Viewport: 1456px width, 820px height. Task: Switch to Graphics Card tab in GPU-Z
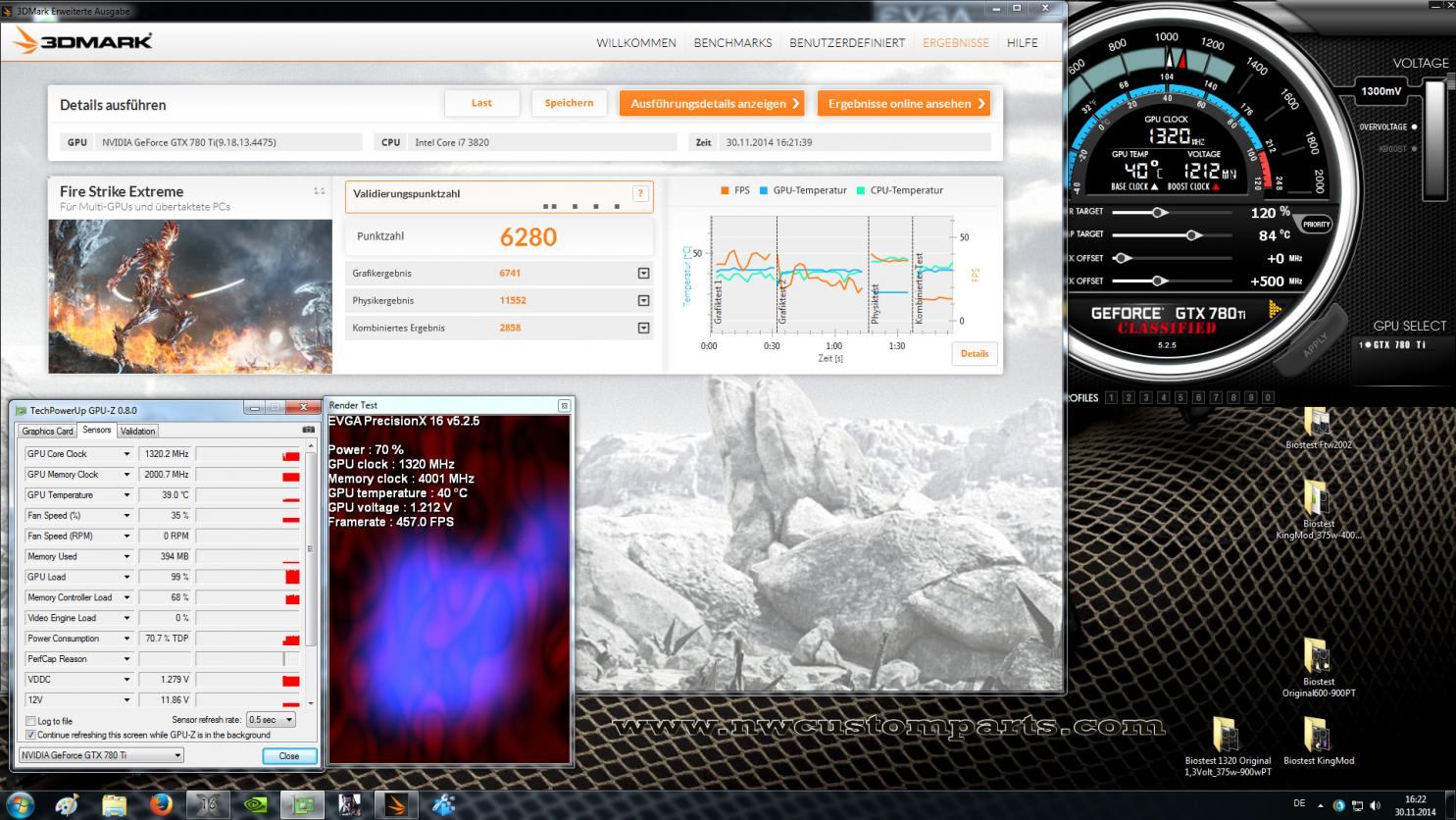[47, 432]
